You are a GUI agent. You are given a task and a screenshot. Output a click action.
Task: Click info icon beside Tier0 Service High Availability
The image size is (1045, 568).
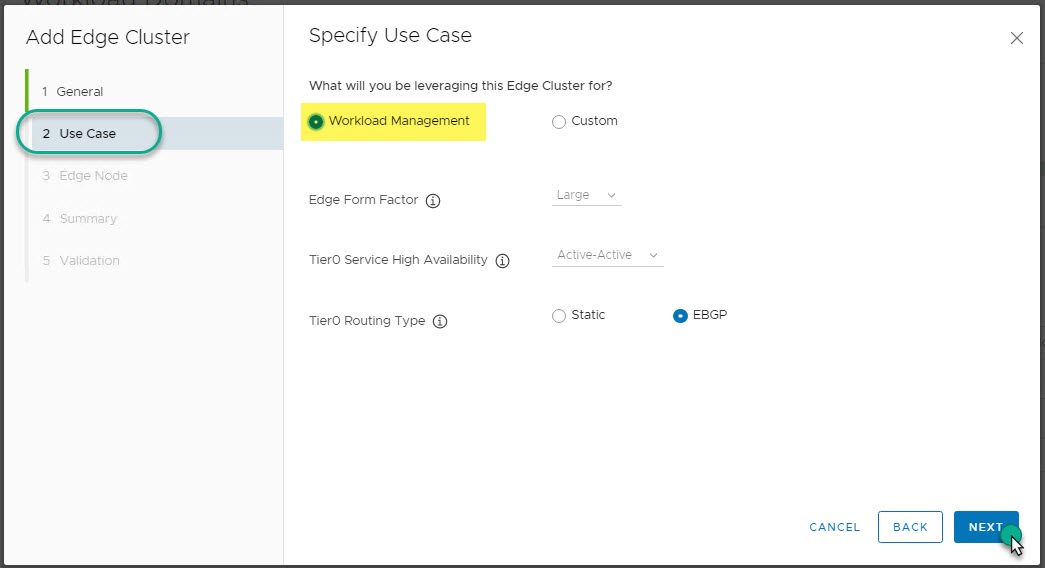click(502, 261)
